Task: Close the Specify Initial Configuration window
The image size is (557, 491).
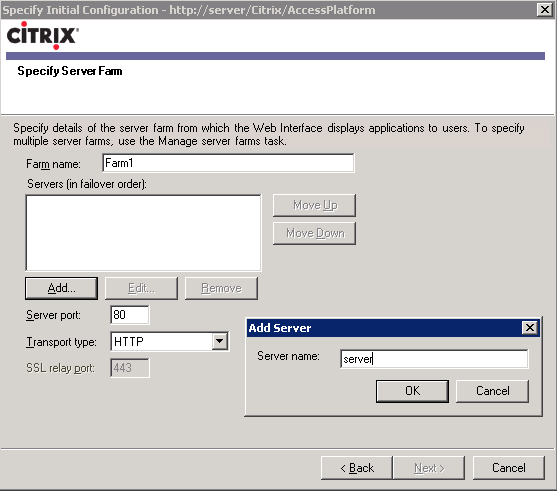Action: (x=545, y=10)
